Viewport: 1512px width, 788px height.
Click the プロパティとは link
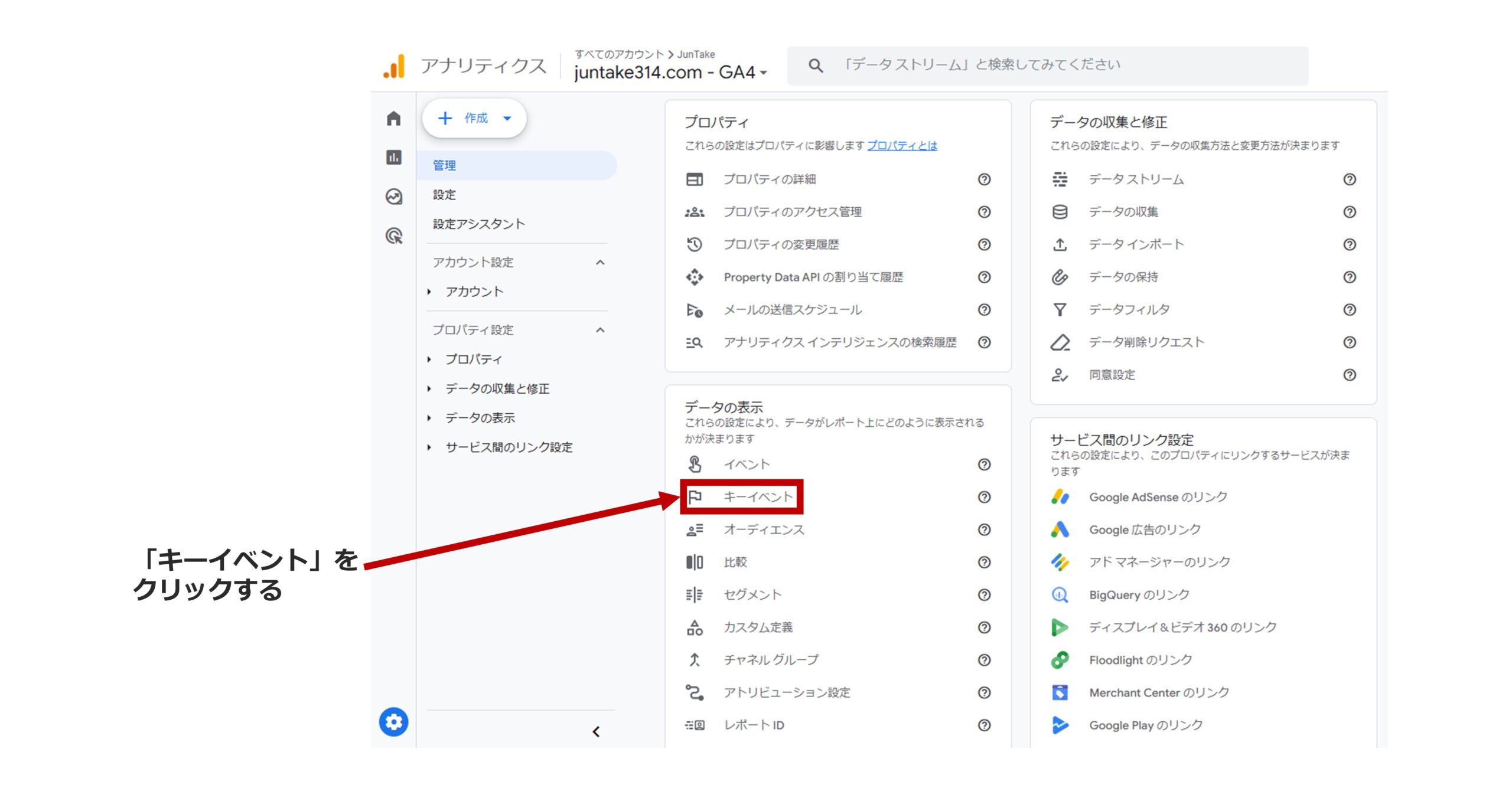point(902,146)
